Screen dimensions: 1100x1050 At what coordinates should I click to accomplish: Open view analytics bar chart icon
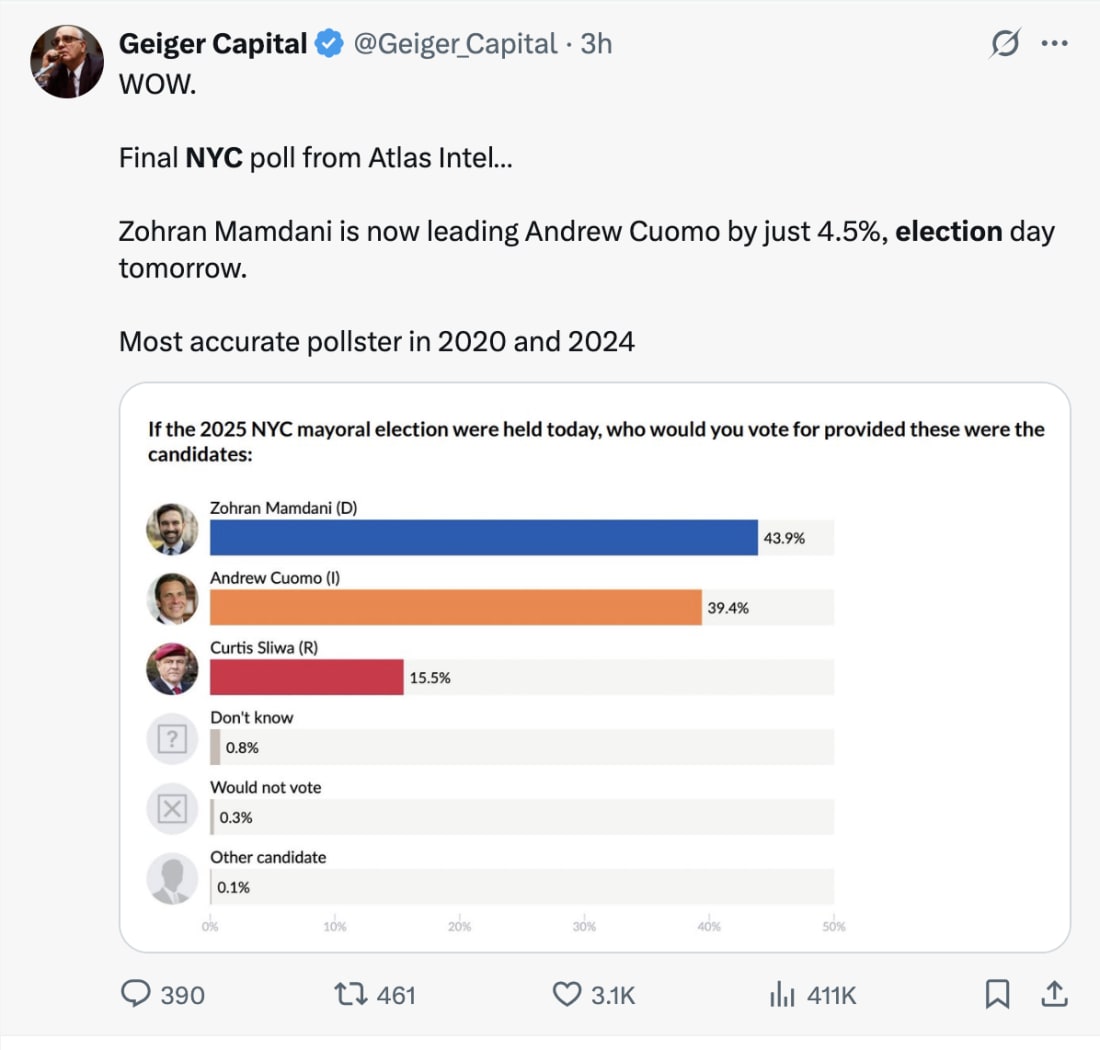(781, 994)
